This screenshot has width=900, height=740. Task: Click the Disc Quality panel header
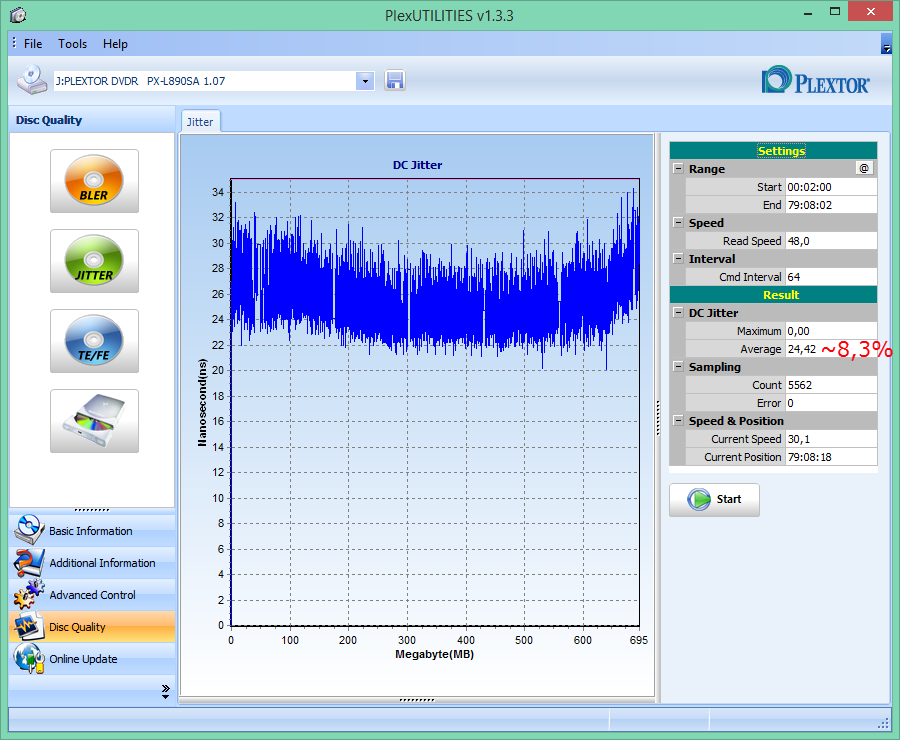[x=92, y=119]
